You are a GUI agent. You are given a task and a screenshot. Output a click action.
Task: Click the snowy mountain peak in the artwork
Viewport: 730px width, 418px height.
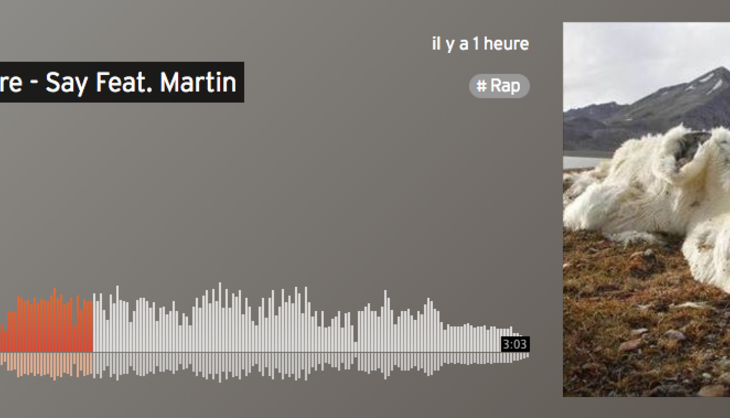712,78
